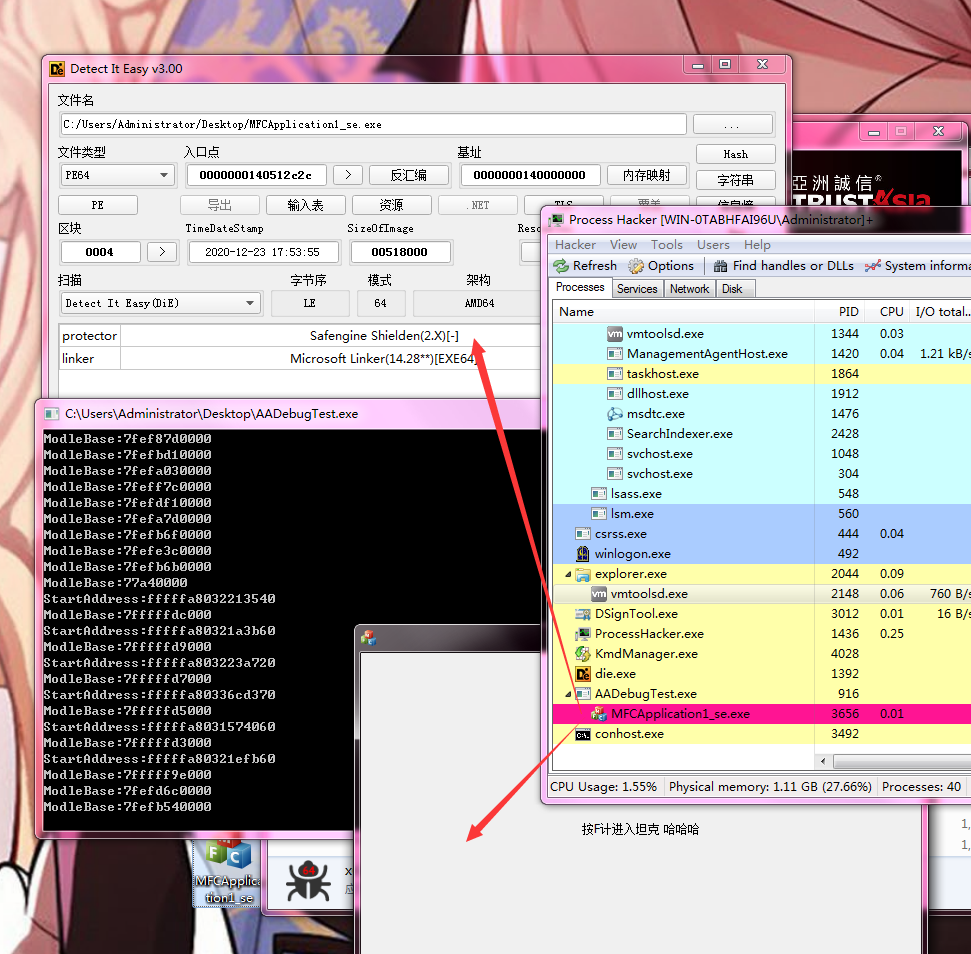Open the Users menu
Image resolution: width=971 pixels, height=954 pixels.
point(713,245)
